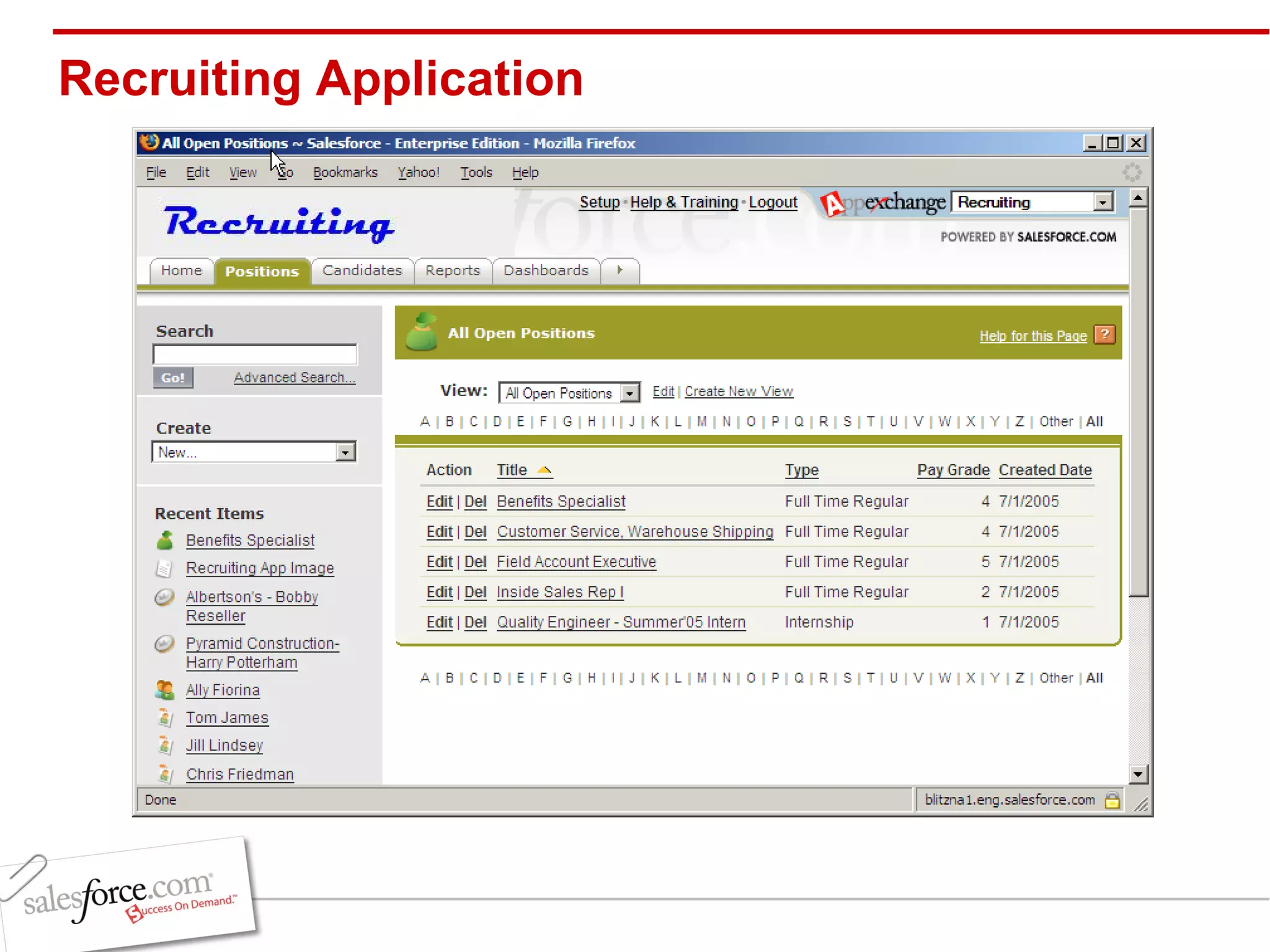Filter by Other in top alphabet bar
This screenshot has height=952, width=1270.
click(1056, 421)
